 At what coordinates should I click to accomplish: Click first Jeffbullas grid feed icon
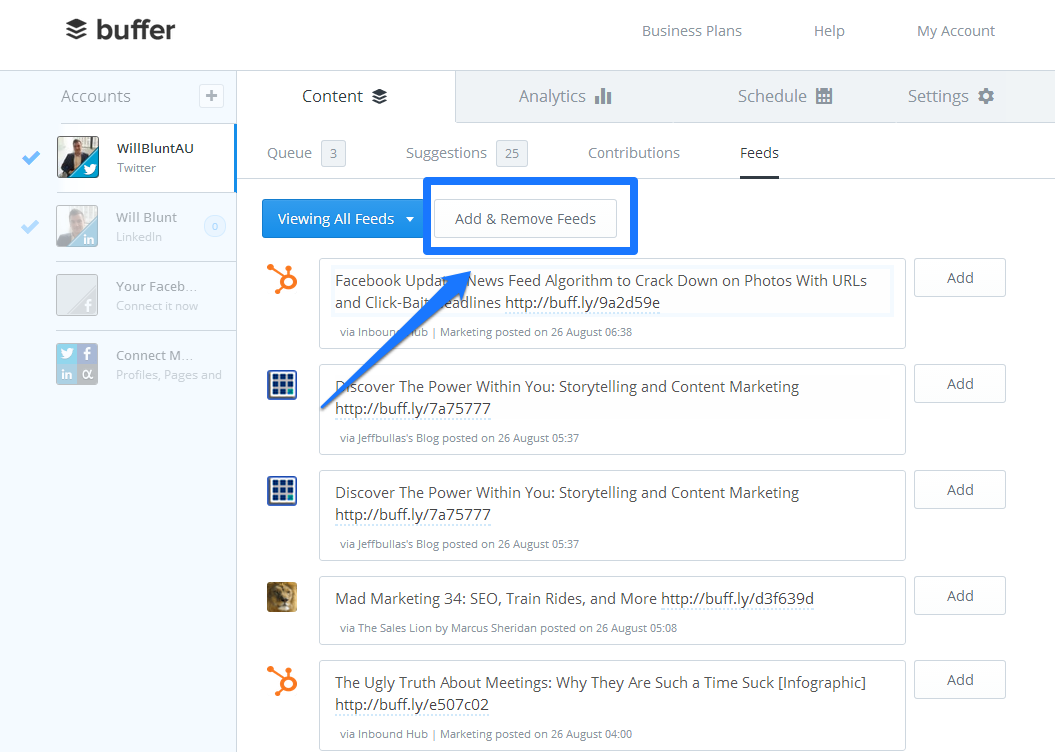pos(282,385)
